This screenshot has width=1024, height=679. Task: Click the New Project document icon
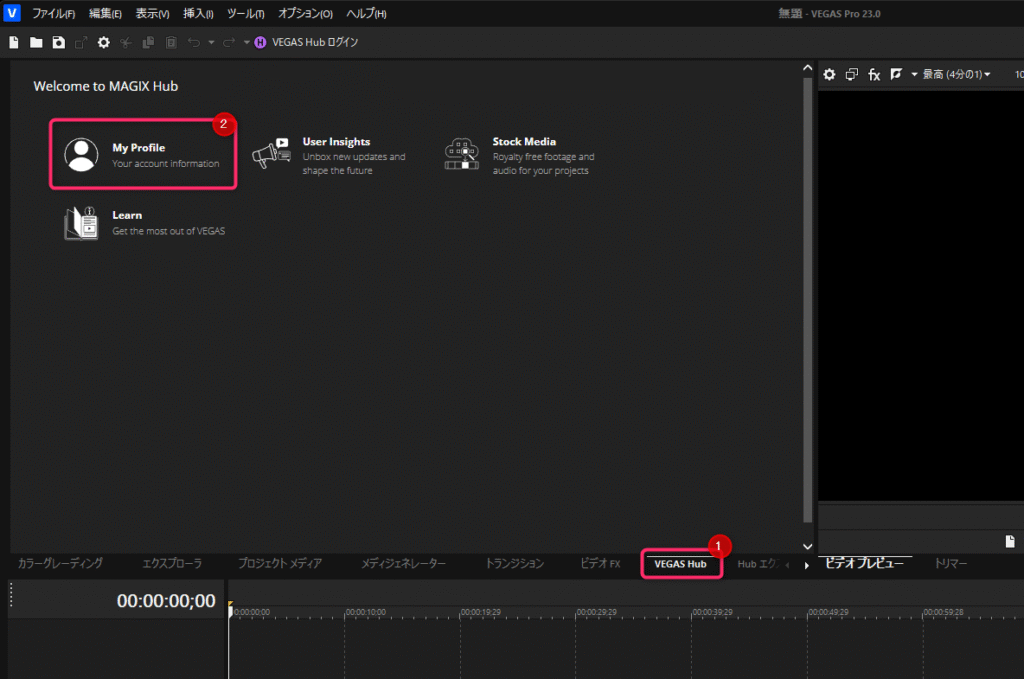click(x=14, y=42)
